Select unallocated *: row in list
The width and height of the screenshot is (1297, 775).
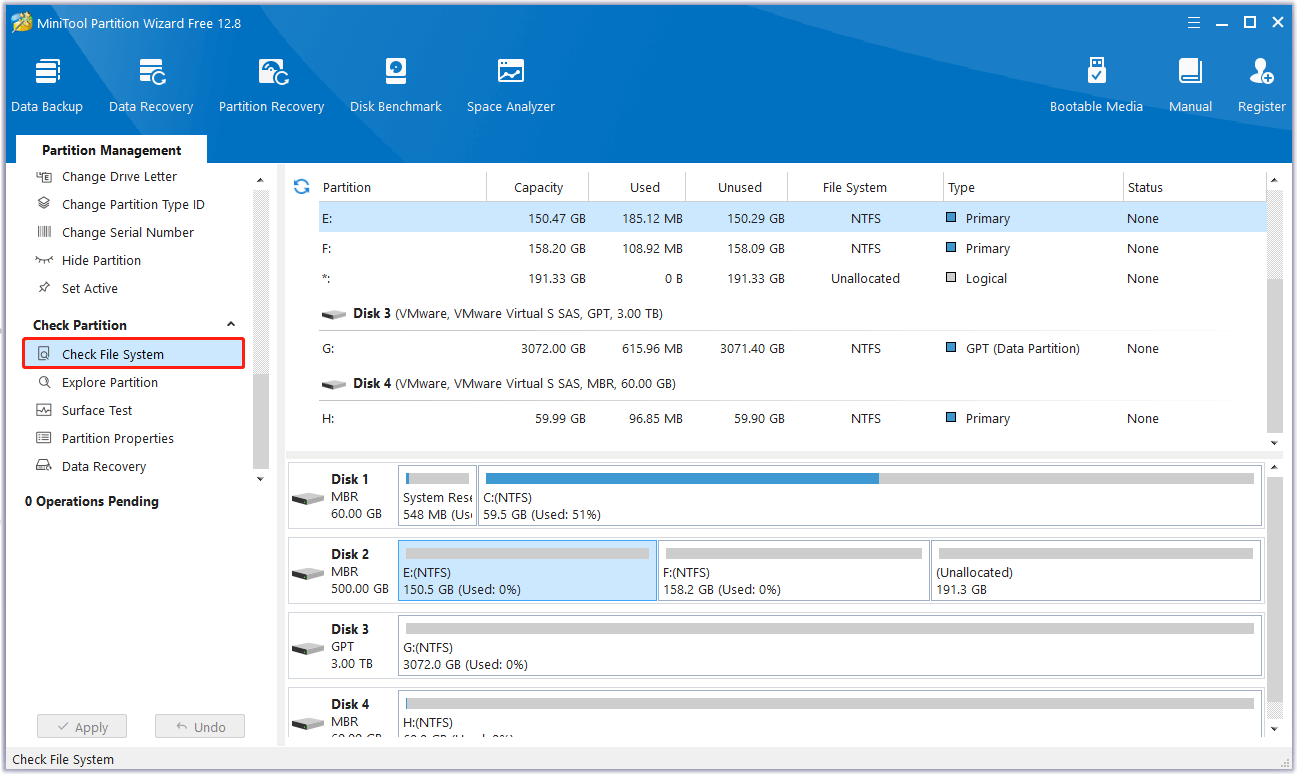point(792,279)
